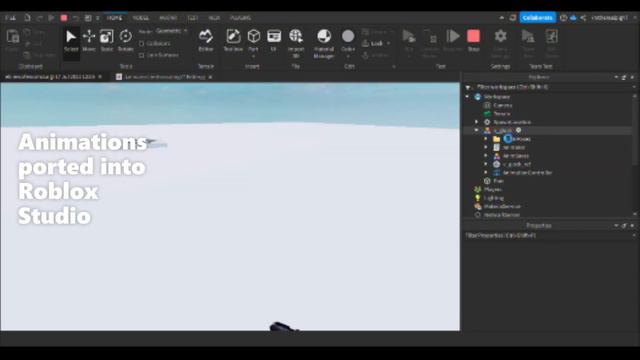The height and width of the screenshot is (360, 640).
Task: Expand the SpawnLocation tree node
Action: (x=476, y=122)
